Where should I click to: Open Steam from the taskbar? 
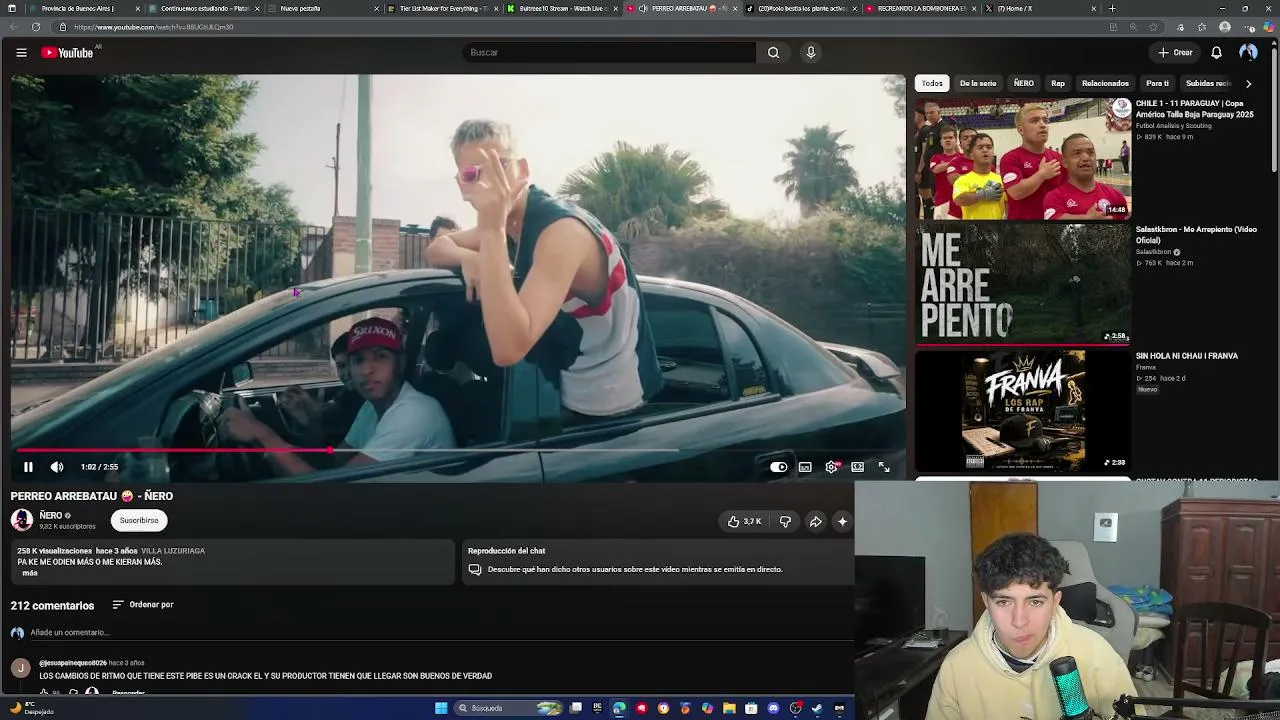coord(817,708)
